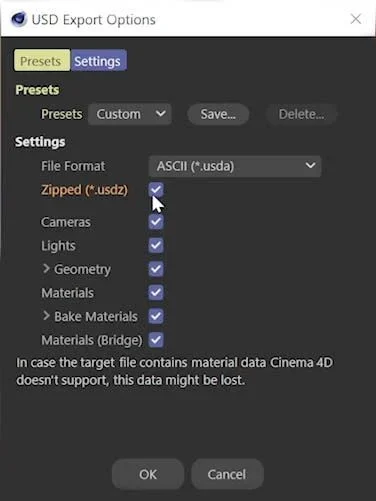The image size is (376, 501).
Task: Disable the Lights export checkbox
Action: point(156,246)
